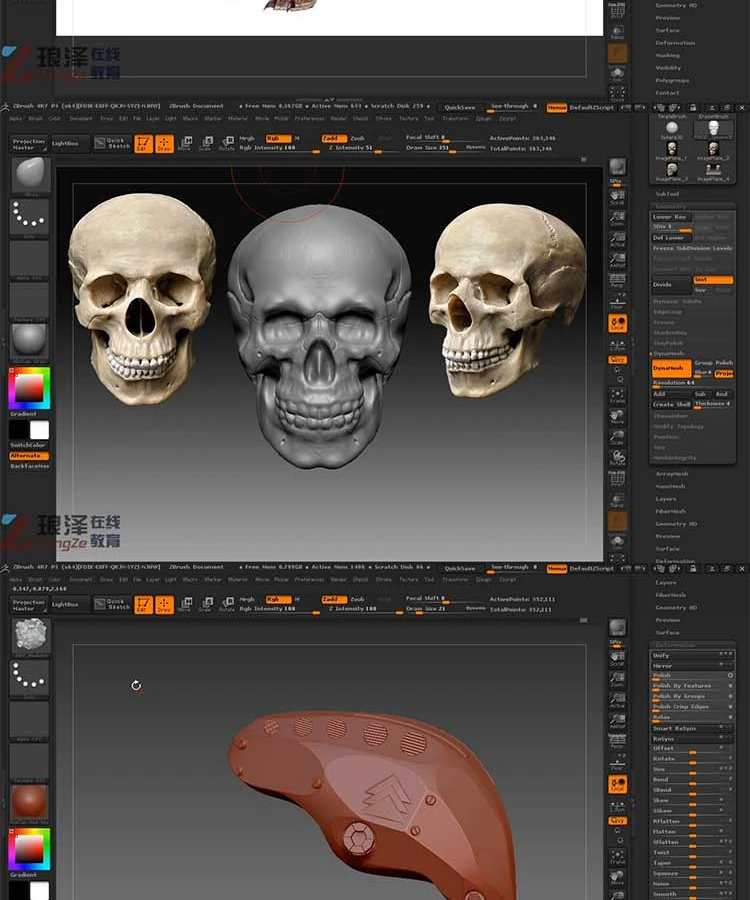Toggle Zadd in skull window toolbar

coord(334,138)
